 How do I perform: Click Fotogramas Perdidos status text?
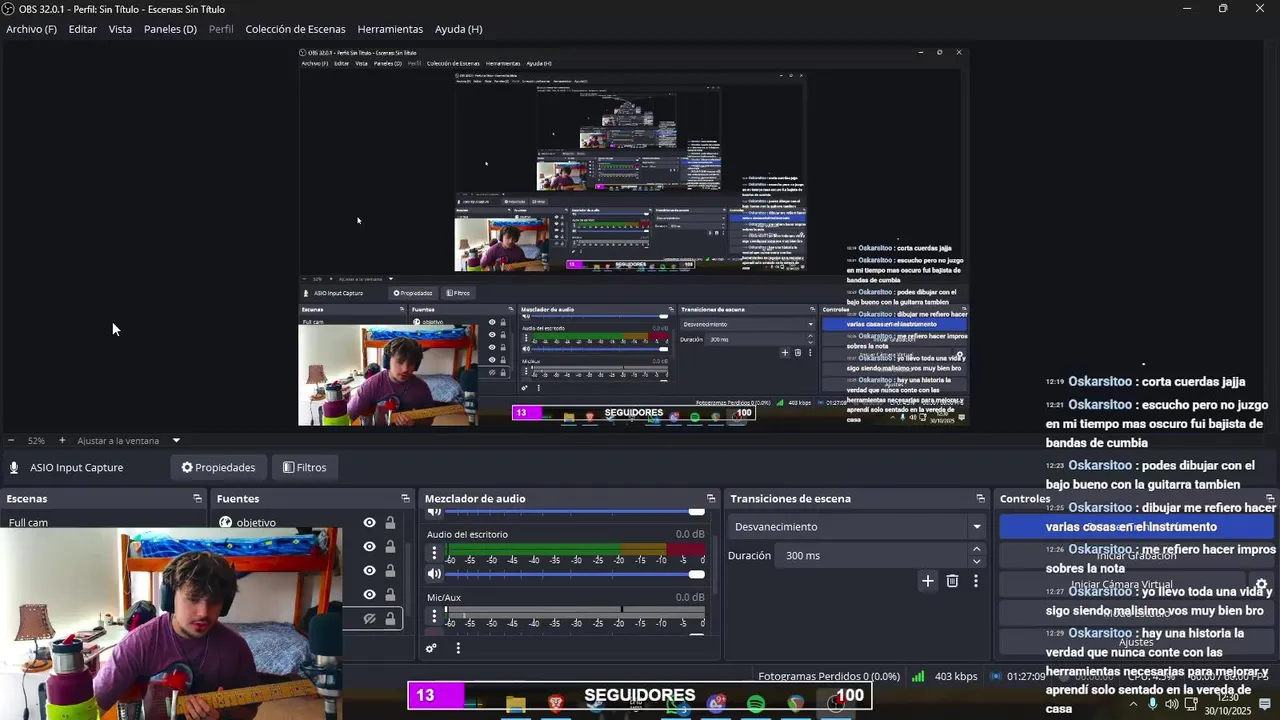click(x=829, y=676)
